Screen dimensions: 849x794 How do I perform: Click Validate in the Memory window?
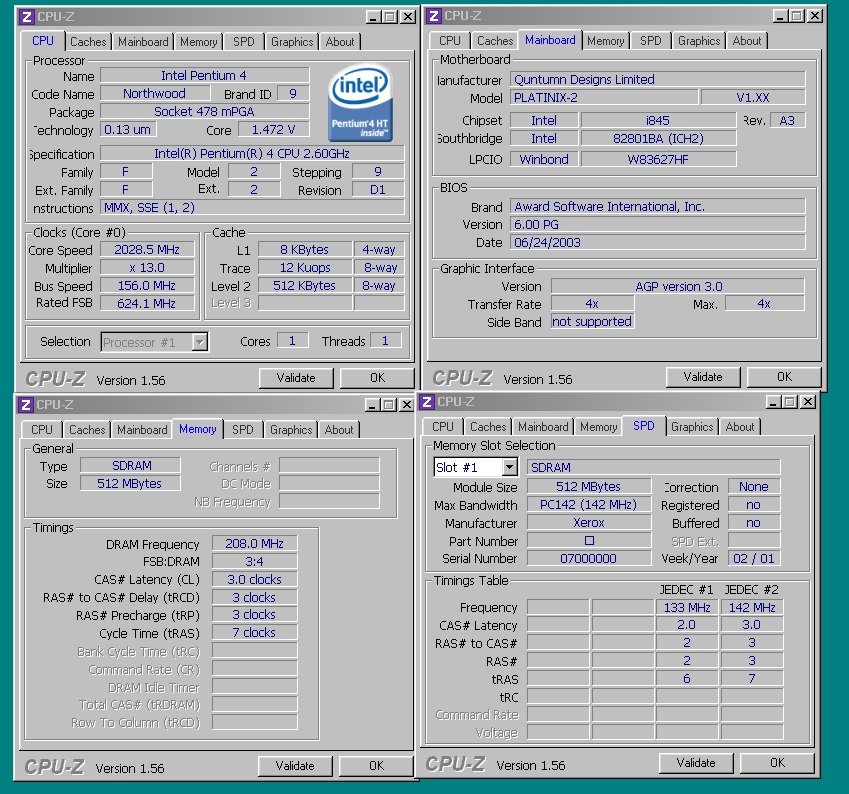[x=295, y=766]
